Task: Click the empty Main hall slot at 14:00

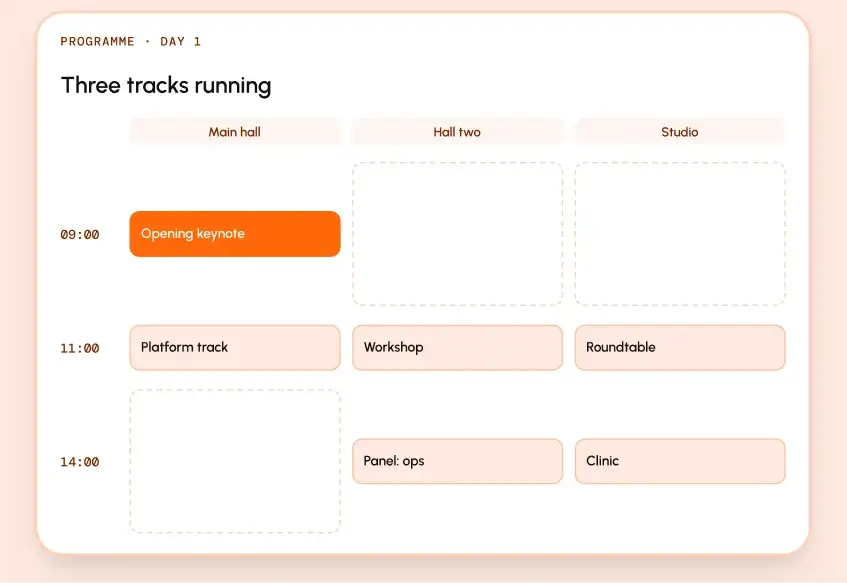Action: pos(235,461)
